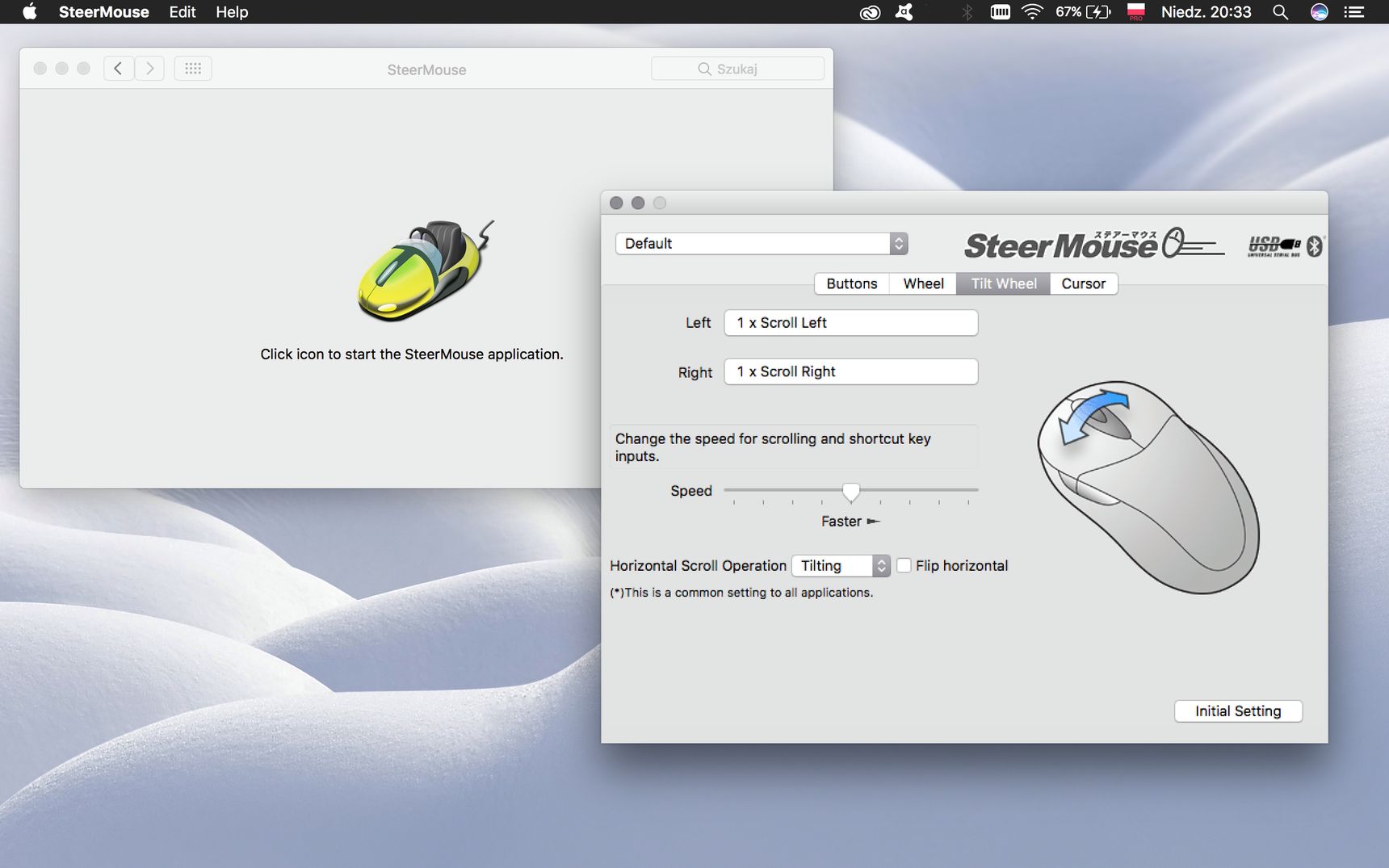The image size is (1389, 868).
Task: Open the clock showing Niedz. 20:33
Action: coord(1206,12)
